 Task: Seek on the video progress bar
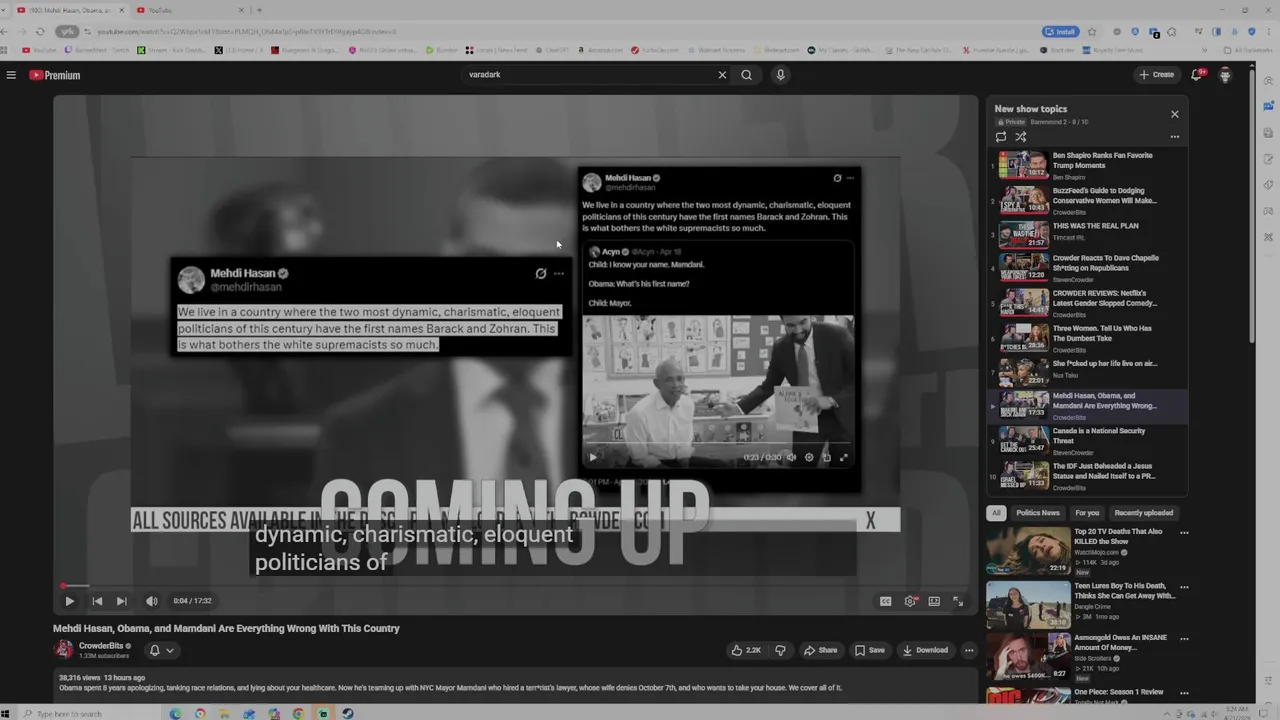515,586
